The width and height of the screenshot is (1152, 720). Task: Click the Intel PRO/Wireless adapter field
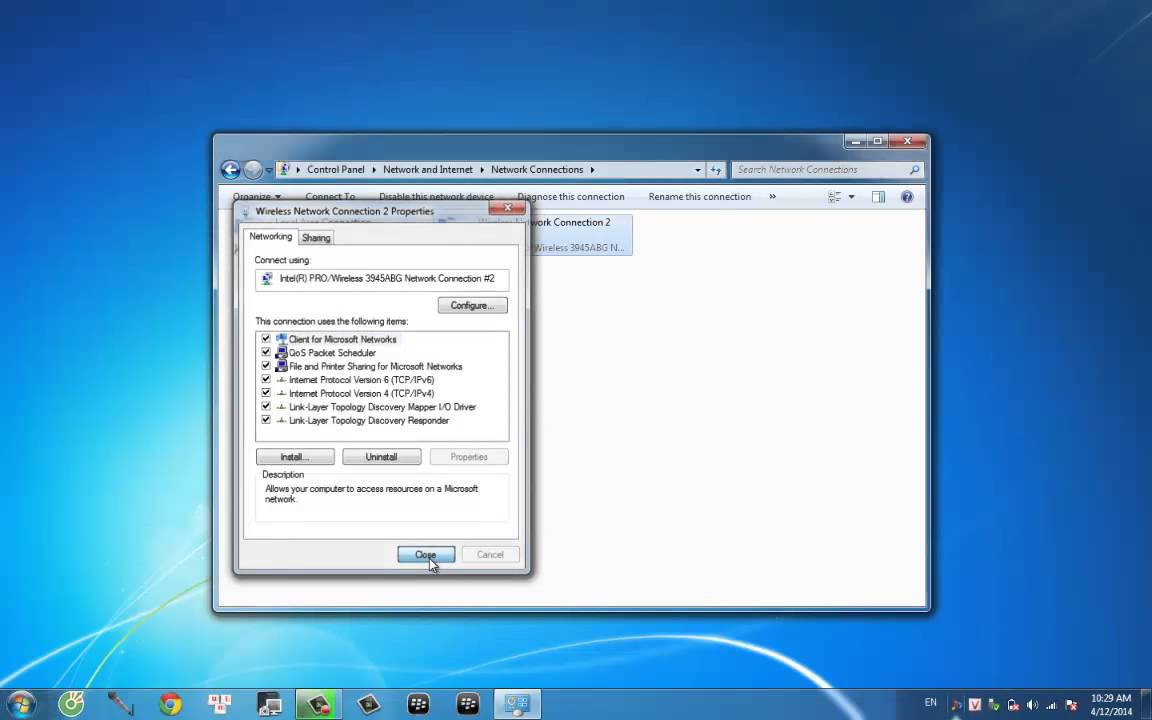tap(382, 279)
